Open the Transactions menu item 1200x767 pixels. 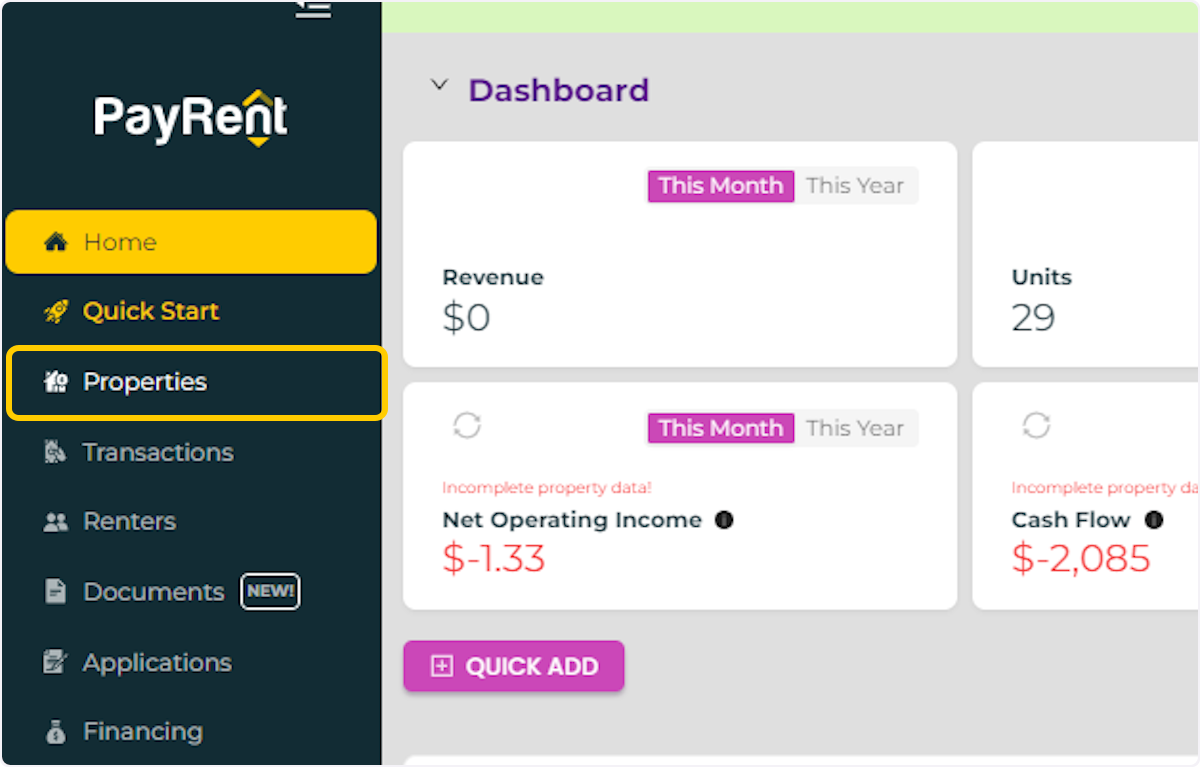(x=158, y=452)
